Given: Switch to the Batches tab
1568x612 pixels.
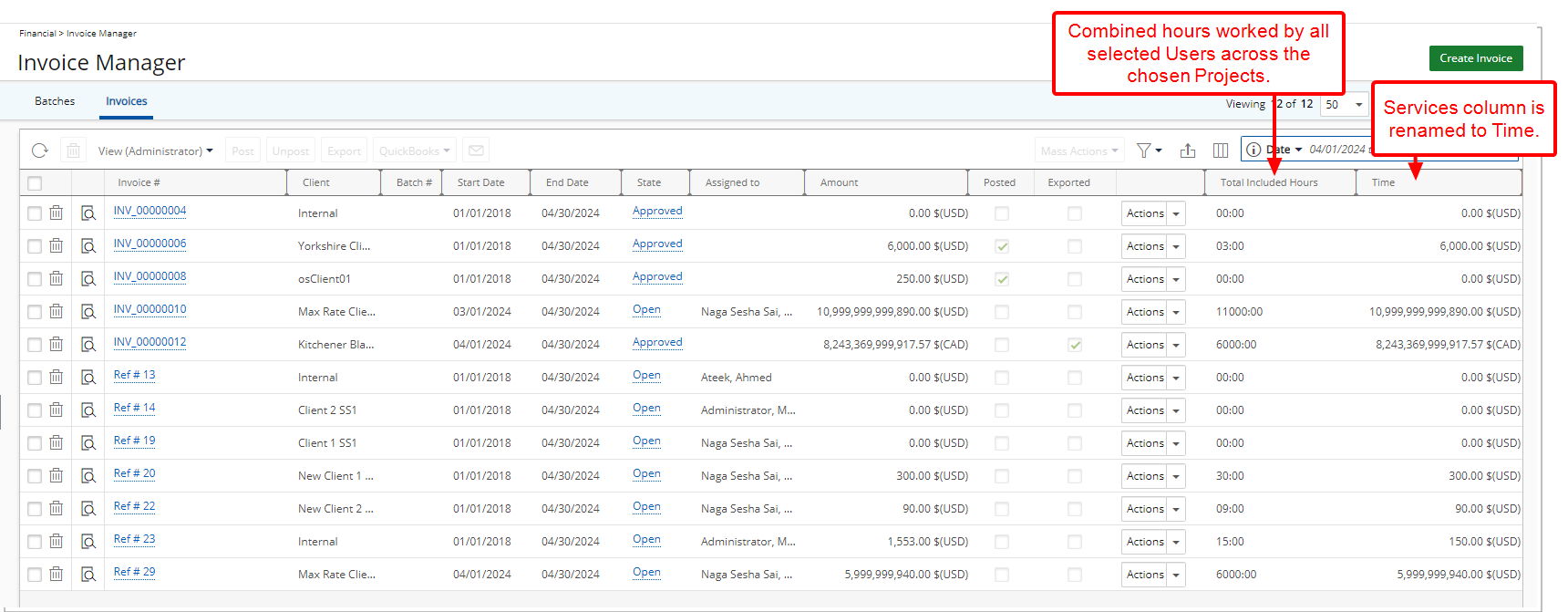Looking at the screenshot, I should [55, 101].
